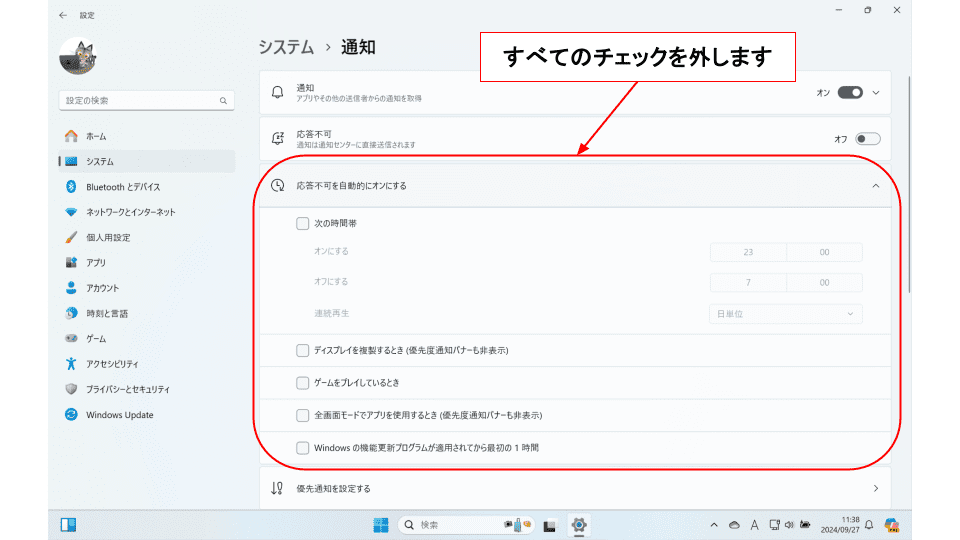This screenshot has height=540, width=960.
Task: Click the back arrow in Settings
Action: [64, 15]
